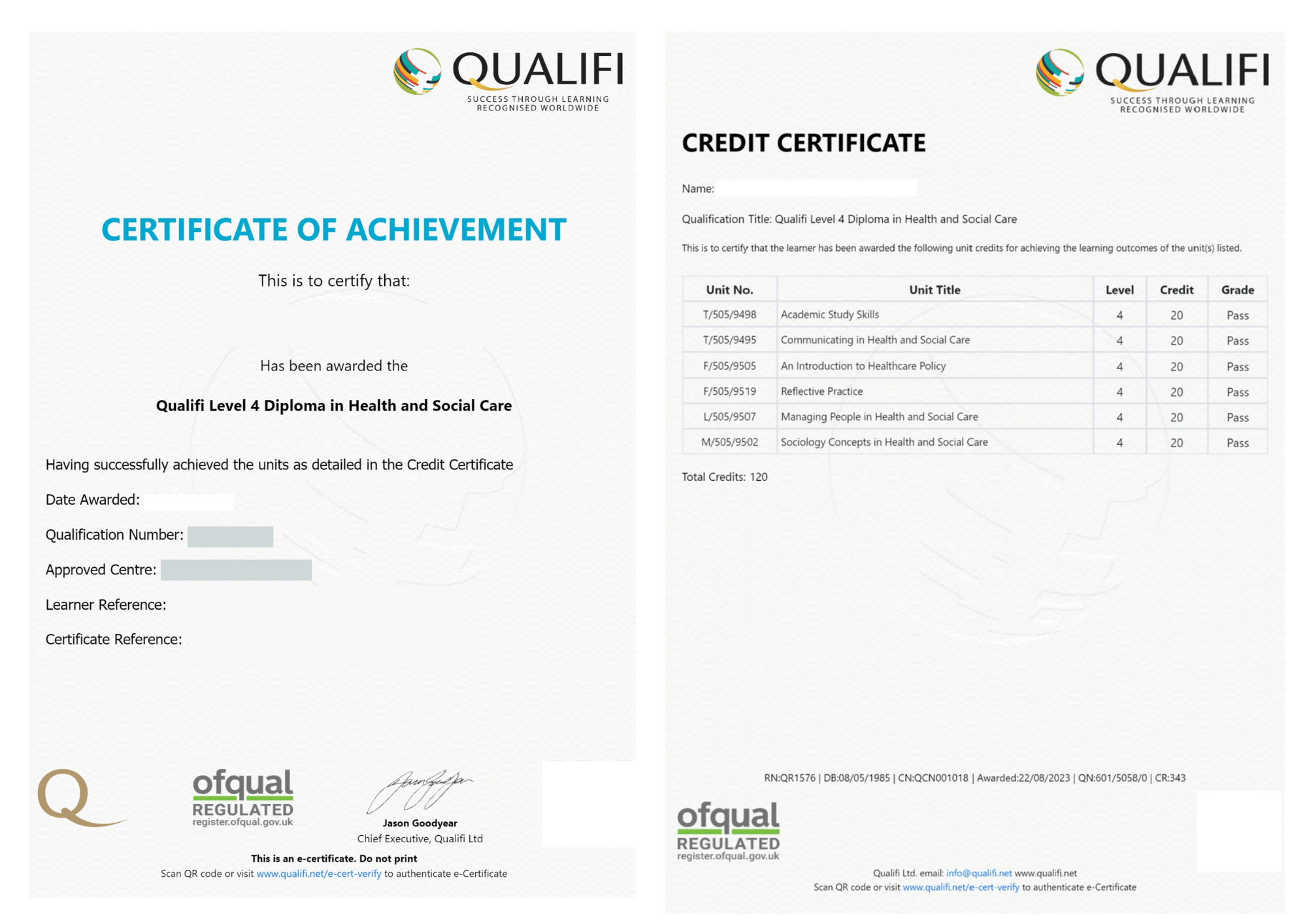
Task: Select unit number T/505/9495
Action: click(x=729, y=340)
